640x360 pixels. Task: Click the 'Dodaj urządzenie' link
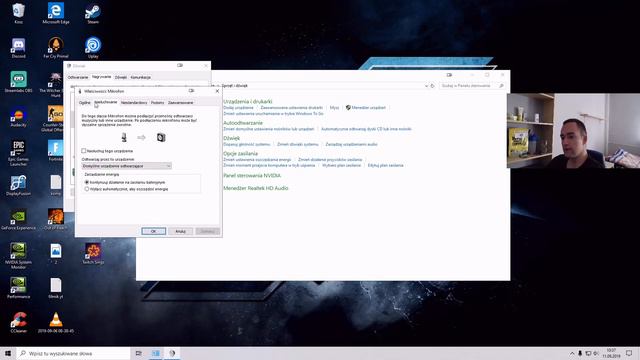tap(238, 108)
